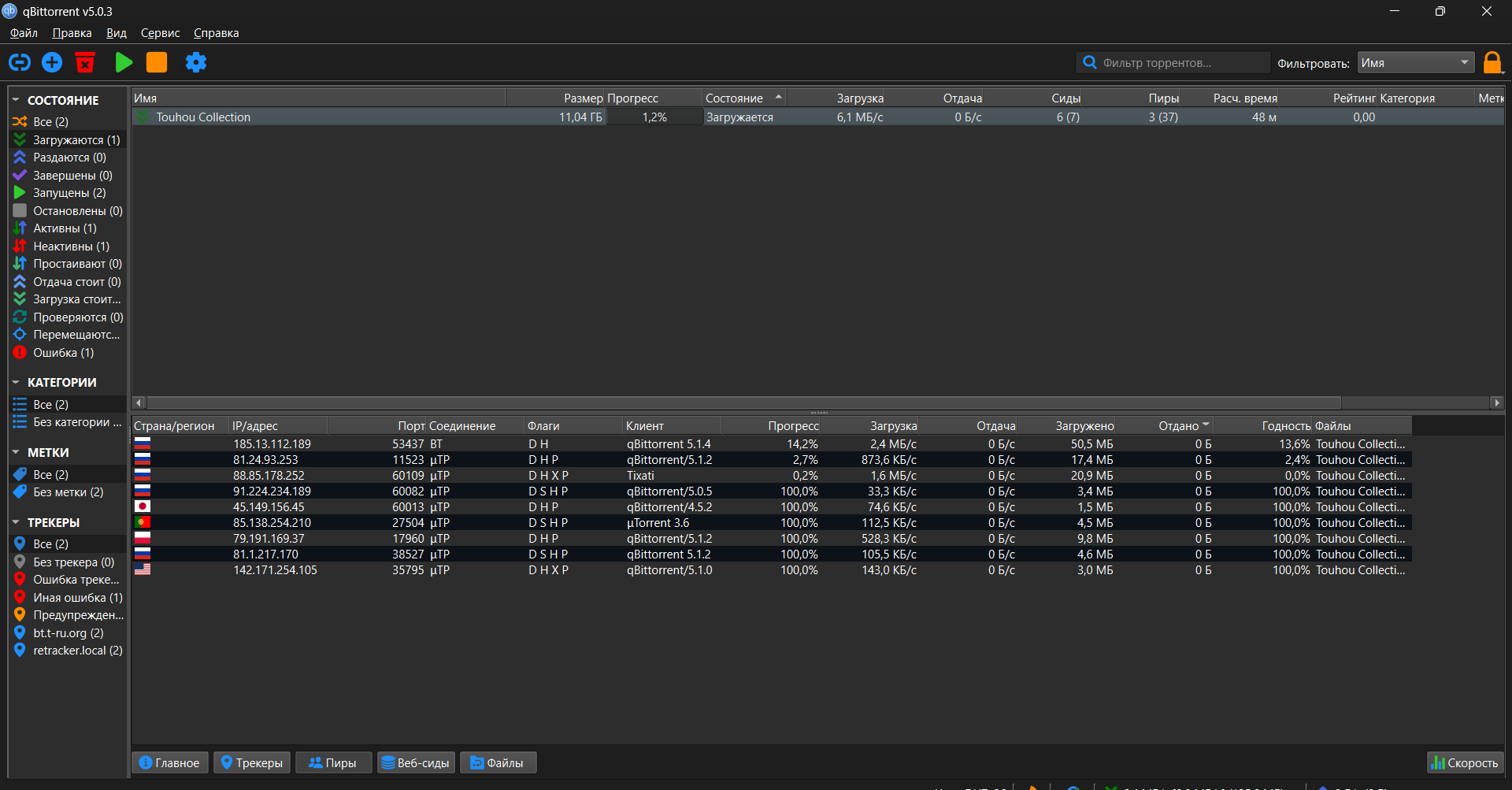Screen dimensions: 1512x790
Task: Click the red trash delete torrent icon
Action: pos(85,62)
